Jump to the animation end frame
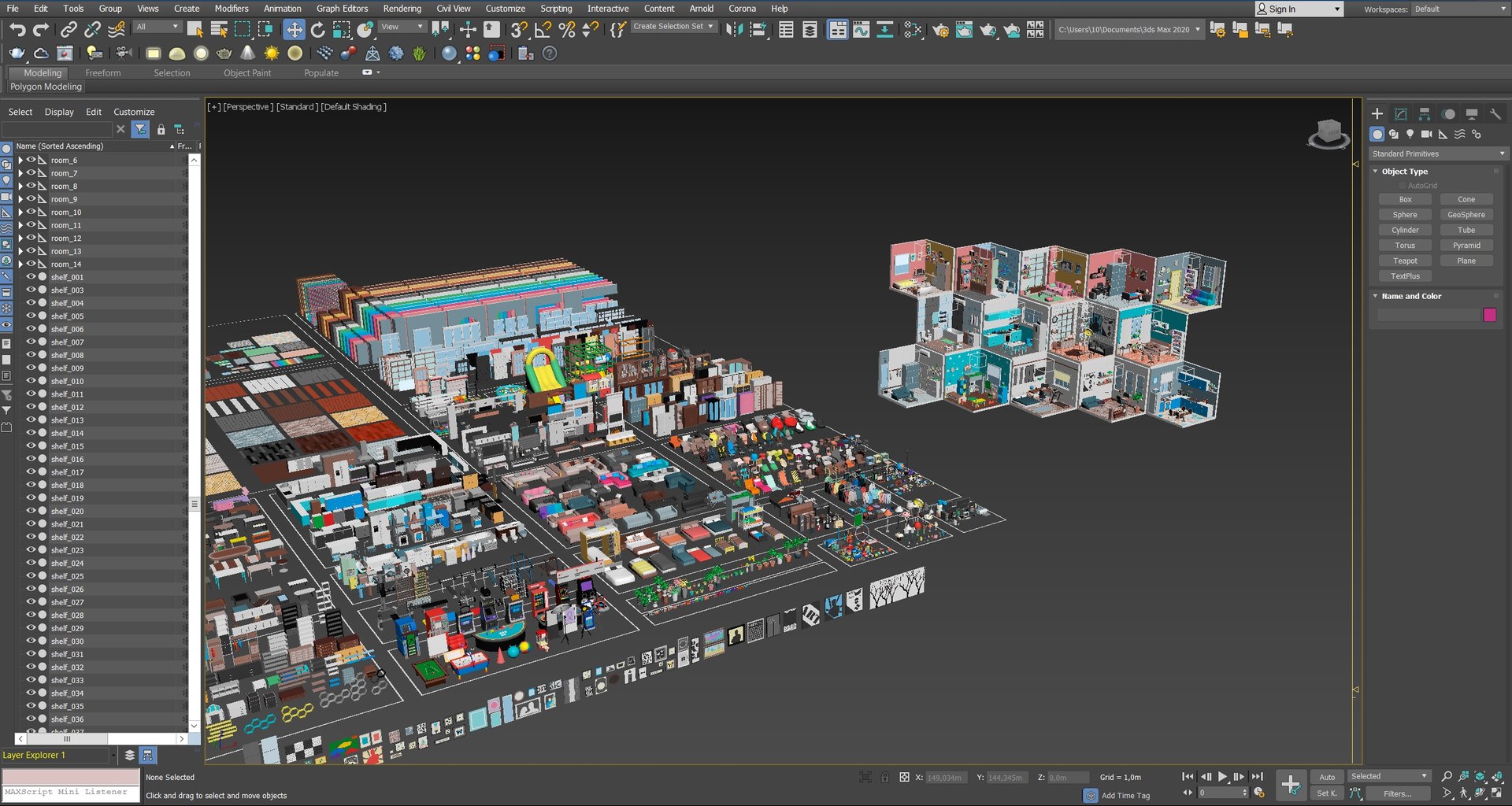The image size is (1512, 806). coord(1258,777)
